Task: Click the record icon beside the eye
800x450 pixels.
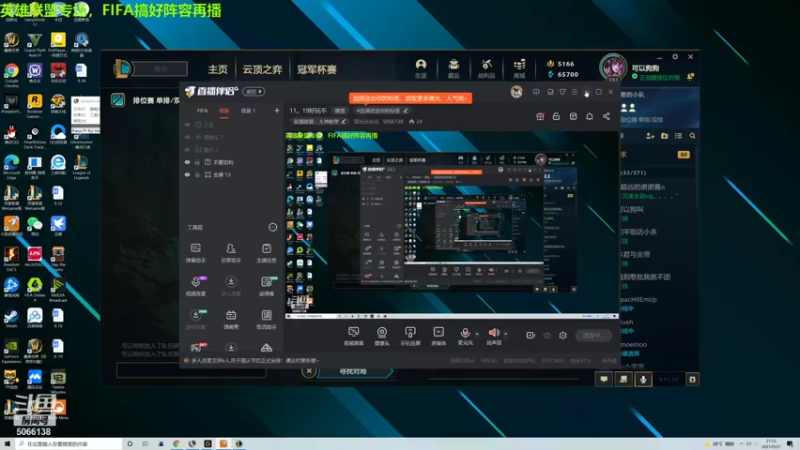Action: click(x=530, y=335)
